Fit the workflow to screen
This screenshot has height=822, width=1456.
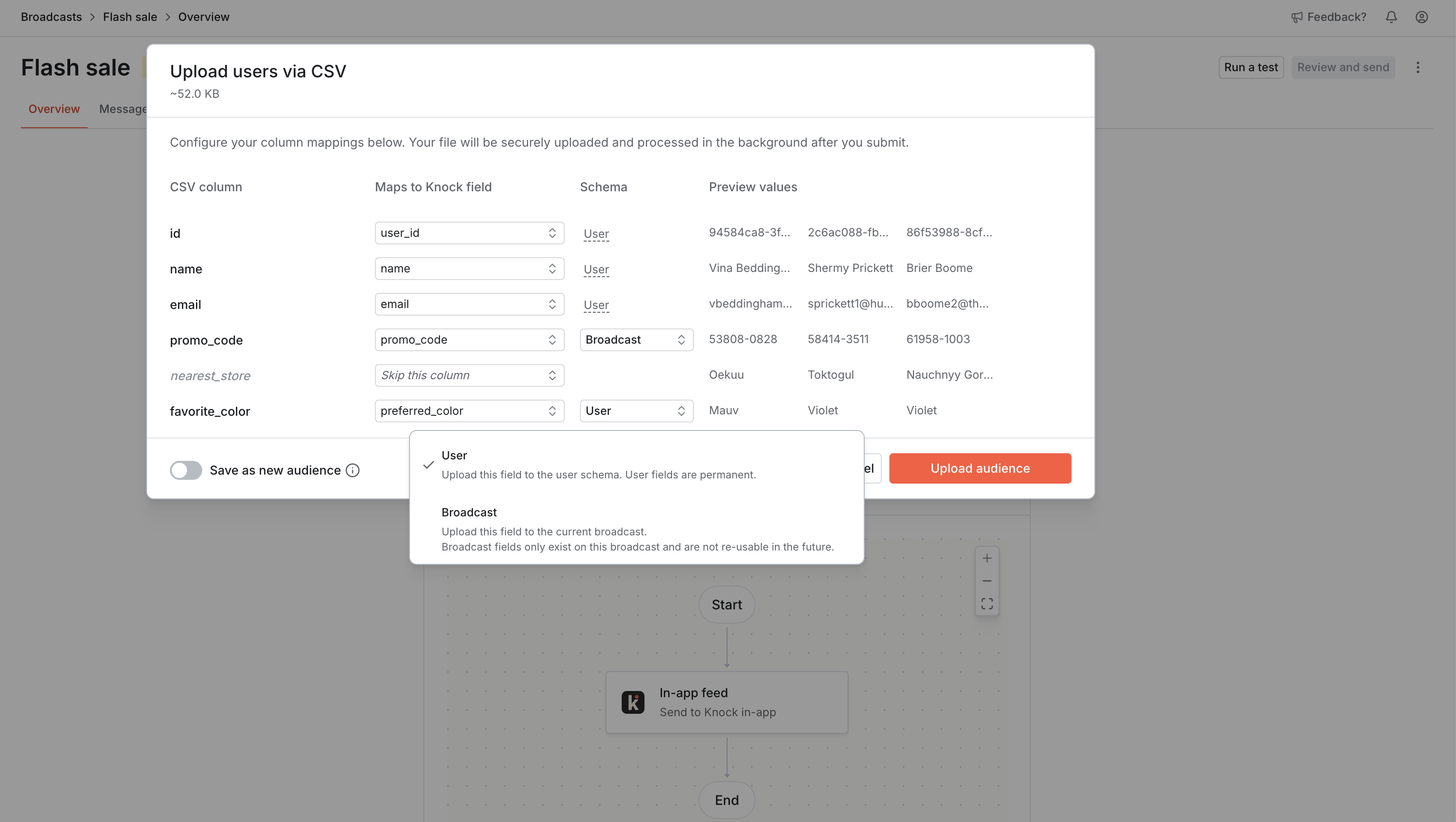tap(987, 603)
